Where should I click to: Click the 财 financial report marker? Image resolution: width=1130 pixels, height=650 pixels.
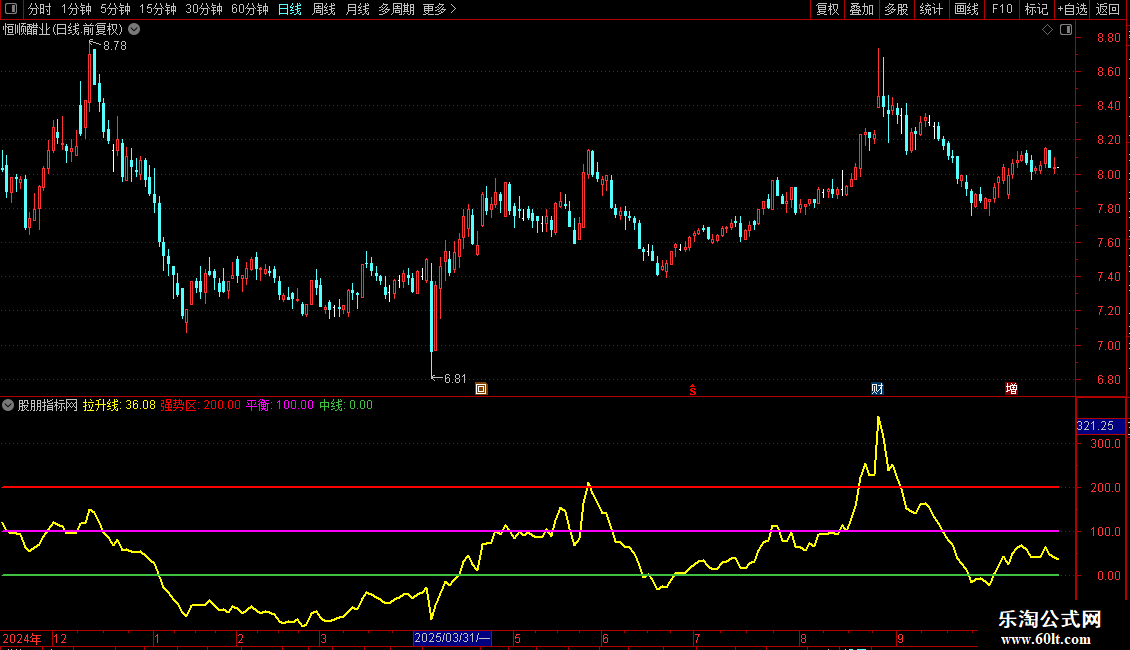(x=877, y=389)
